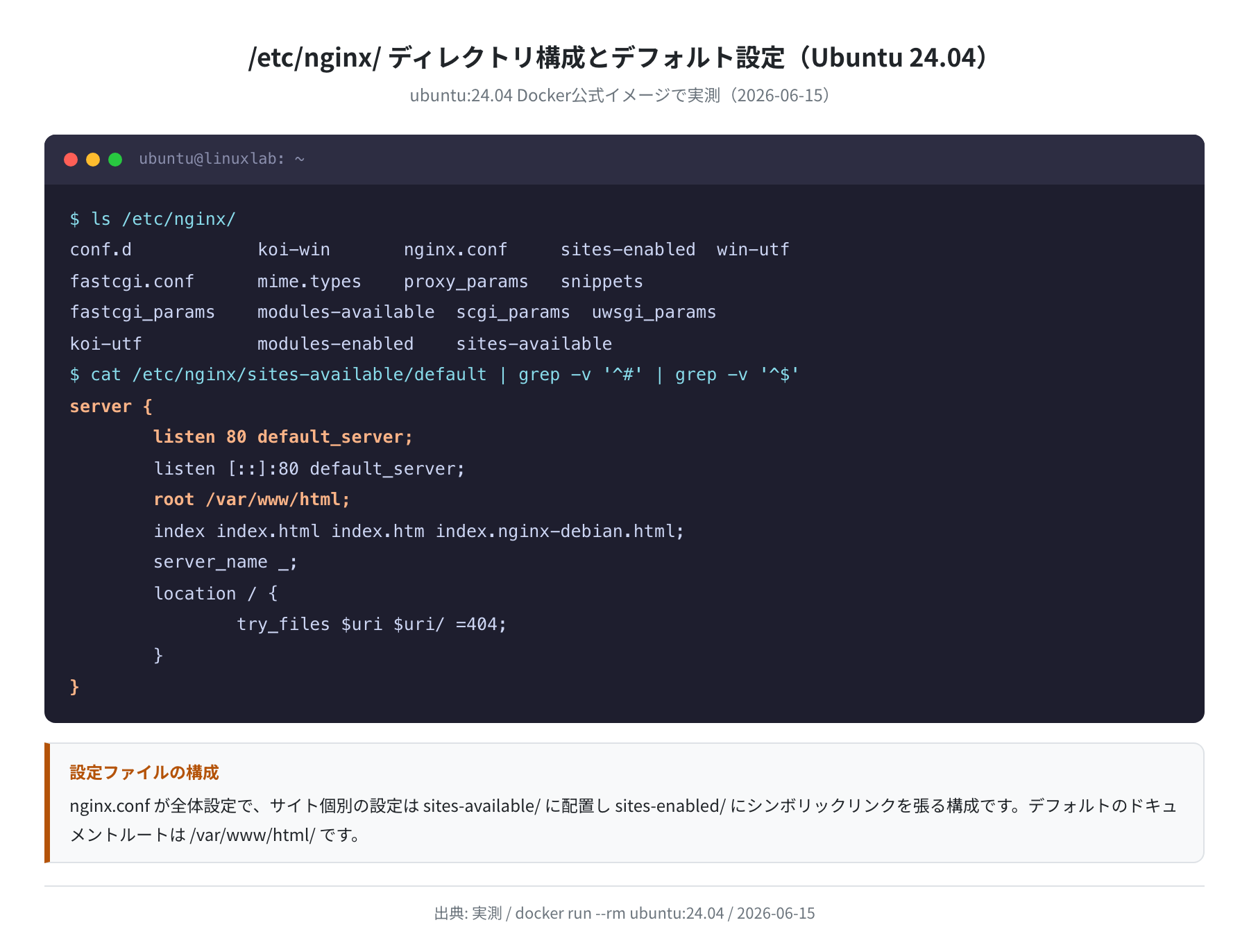1249x952 pixels.
Task: Select the 'koi-utf' file entry
Action: (x=105, y=344)
